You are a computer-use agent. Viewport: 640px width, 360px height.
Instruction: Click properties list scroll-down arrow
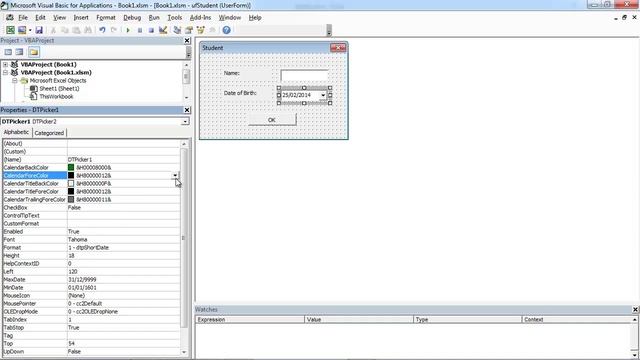(184, 352)
